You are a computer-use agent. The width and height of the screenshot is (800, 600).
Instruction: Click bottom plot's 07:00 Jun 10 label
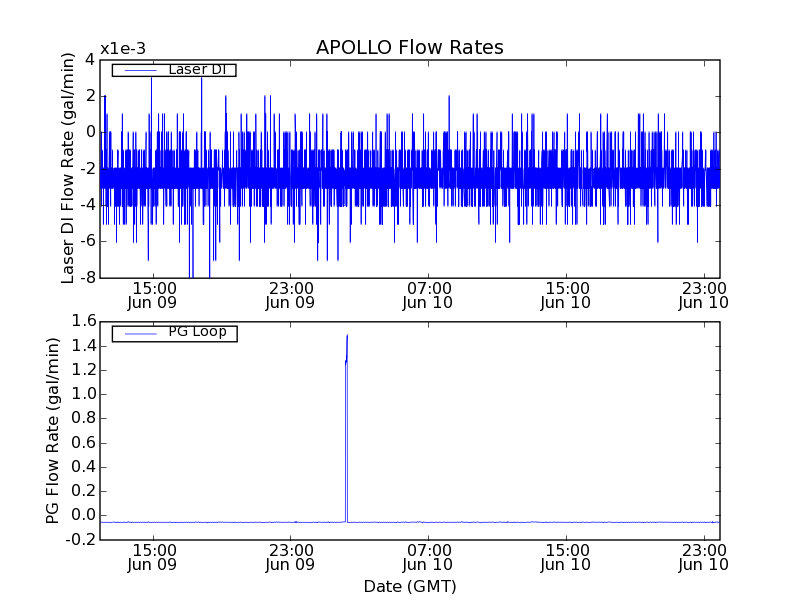tap(428, 558)
